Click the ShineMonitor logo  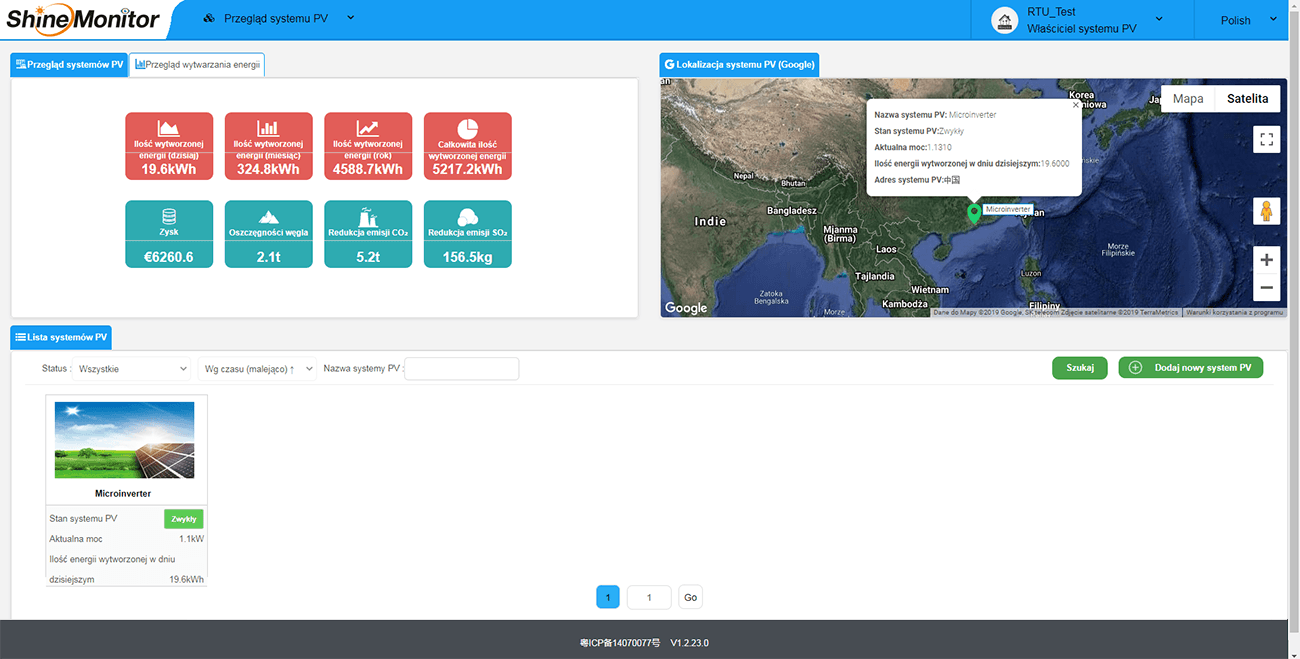(x=82, y=18)
